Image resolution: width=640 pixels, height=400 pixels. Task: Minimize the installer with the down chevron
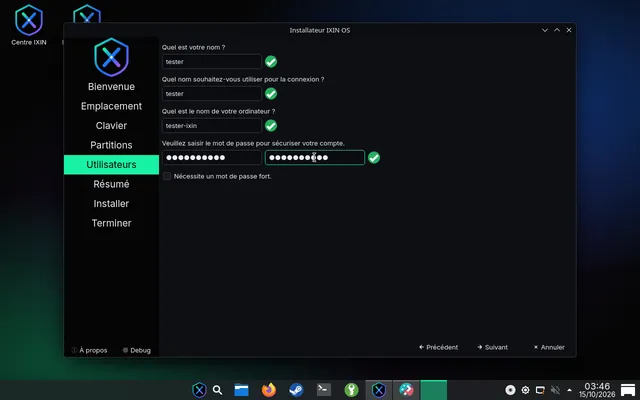(x=544, y=30)
